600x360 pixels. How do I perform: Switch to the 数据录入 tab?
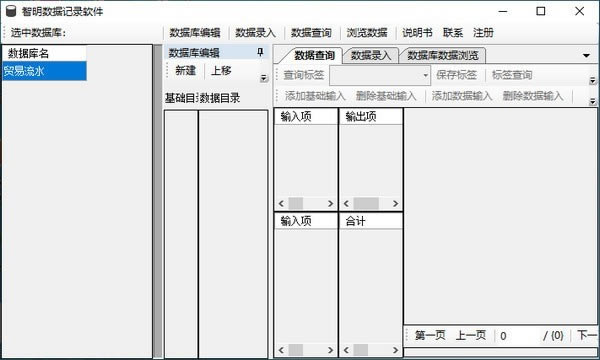pos(370,56)
